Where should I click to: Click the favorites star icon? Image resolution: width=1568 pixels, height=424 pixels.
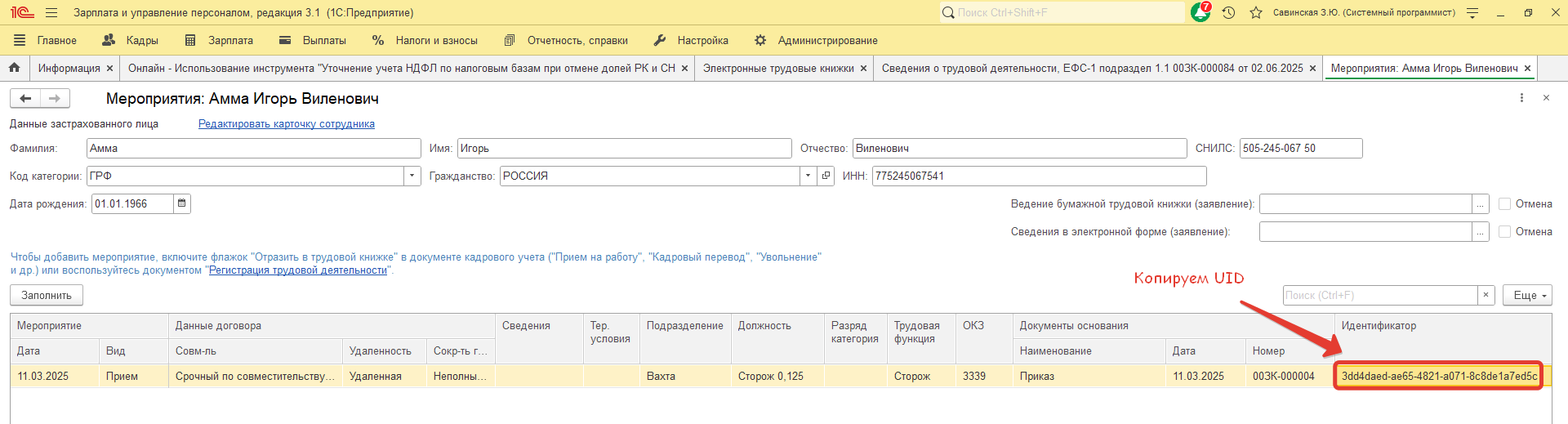pyautogui.click(x=1256, y=13)
